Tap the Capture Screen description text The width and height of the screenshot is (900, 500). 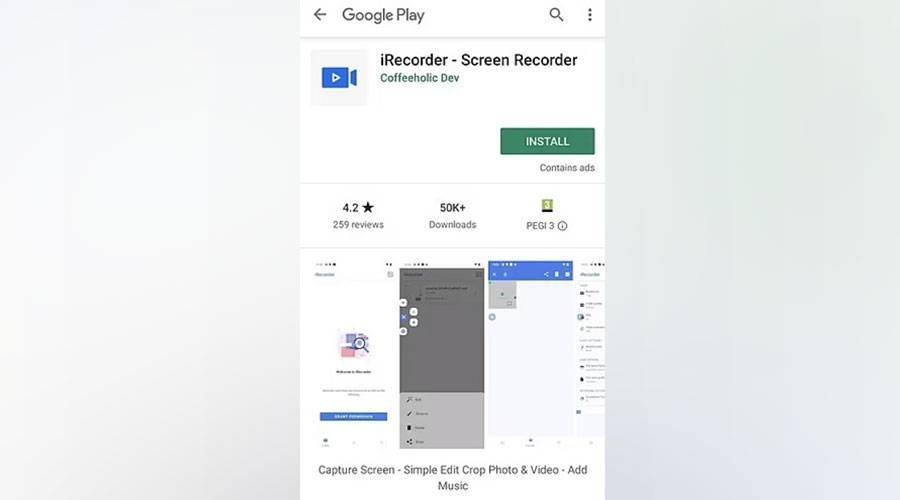[x=452, y=478]
